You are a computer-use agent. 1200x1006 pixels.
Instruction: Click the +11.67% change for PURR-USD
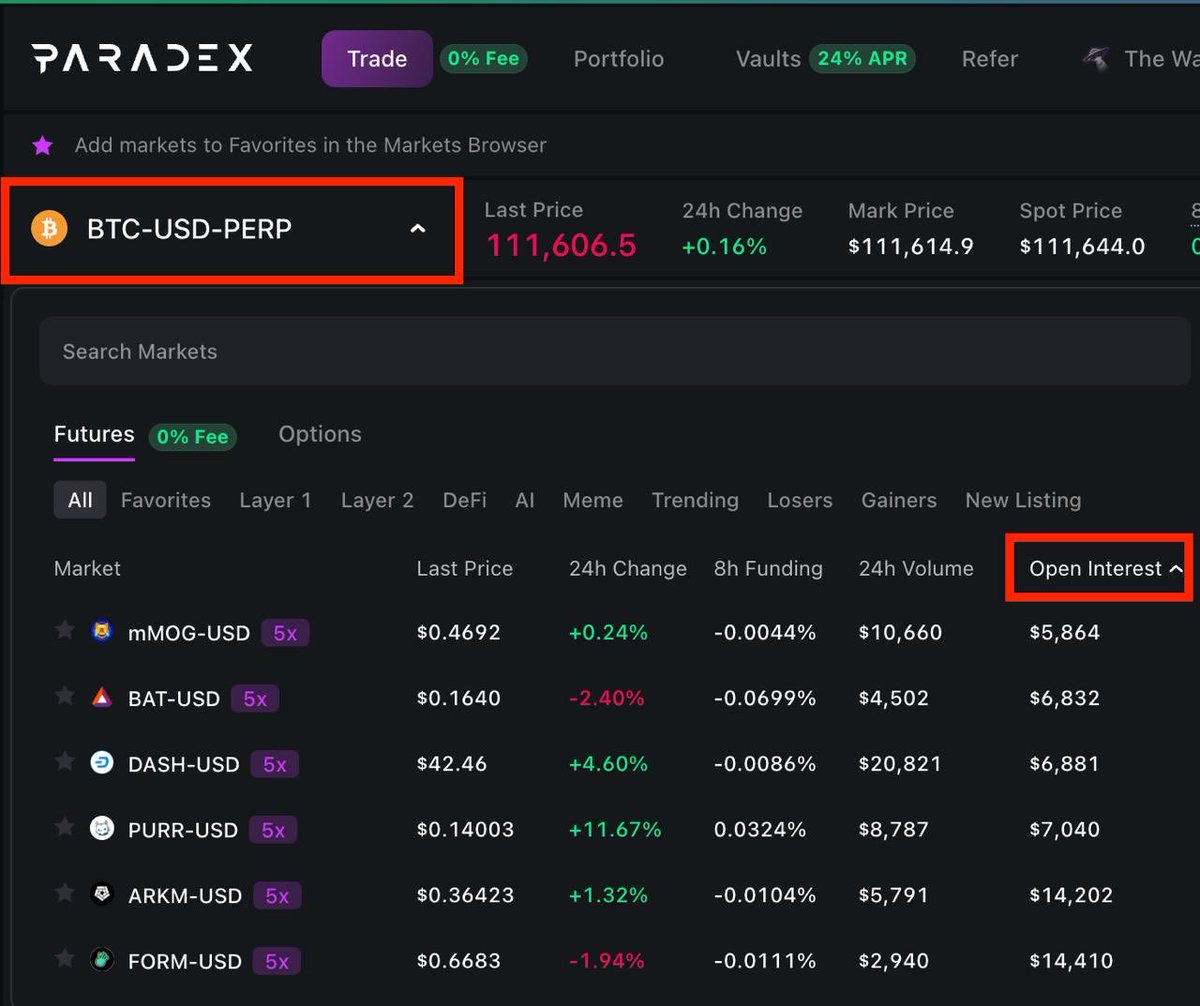[615, 830]
